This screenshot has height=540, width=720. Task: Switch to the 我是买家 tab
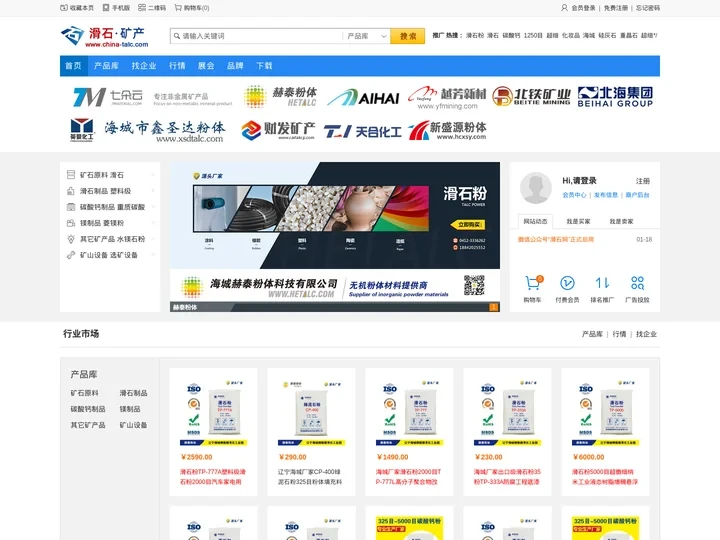[x=578, y=221]
